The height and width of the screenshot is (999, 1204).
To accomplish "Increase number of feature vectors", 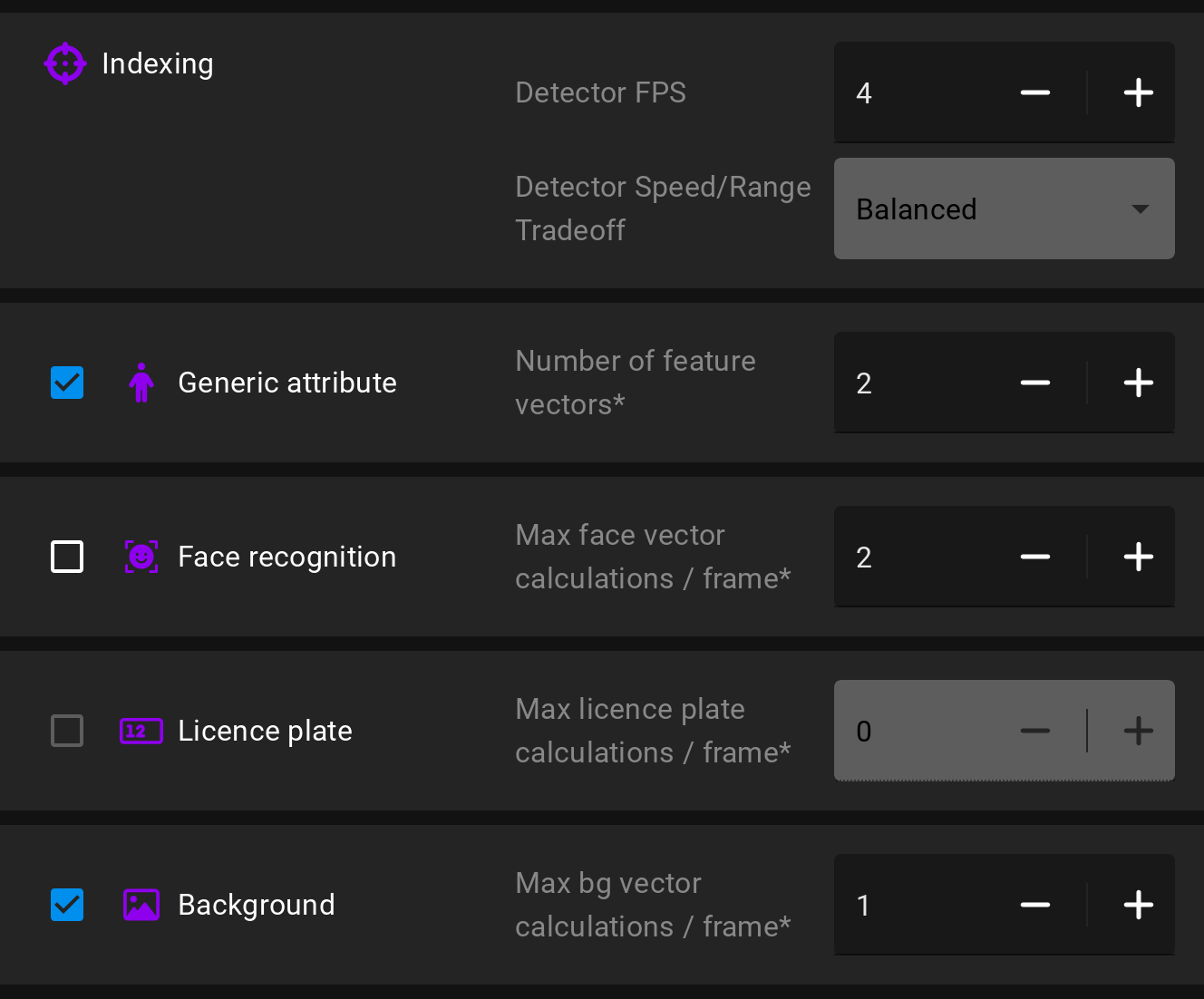I will [1139, 383].
